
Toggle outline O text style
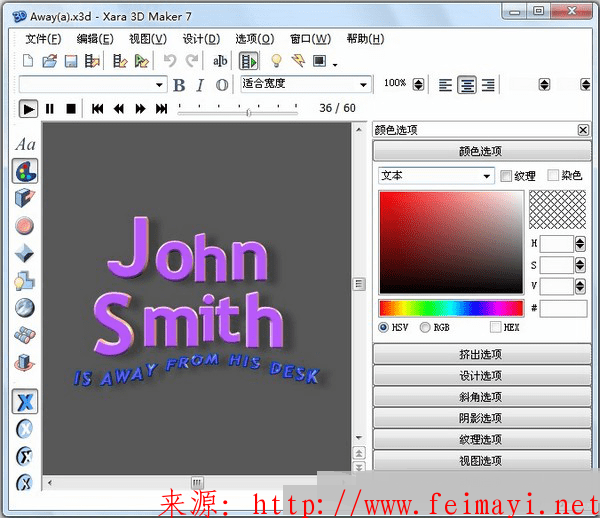pyautogui.click(x=222, y=85)
